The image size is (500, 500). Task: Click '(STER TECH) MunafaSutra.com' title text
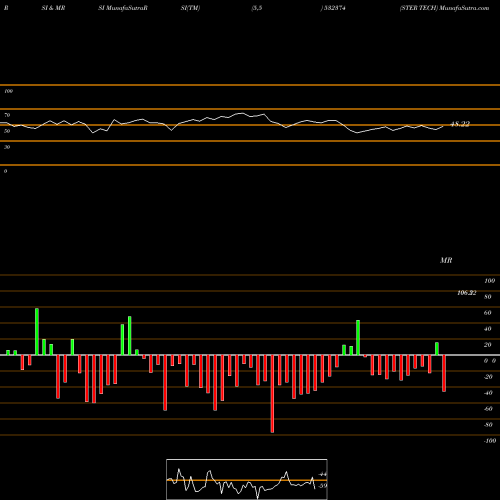(x=445, y=8)
